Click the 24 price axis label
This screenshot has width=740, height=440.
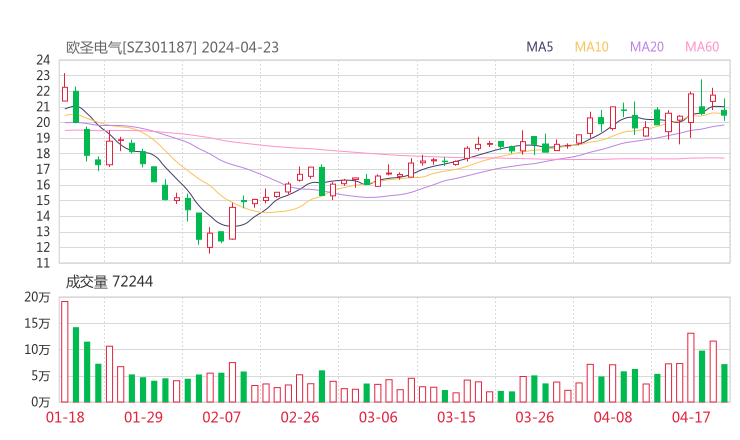tap(43, 60)
